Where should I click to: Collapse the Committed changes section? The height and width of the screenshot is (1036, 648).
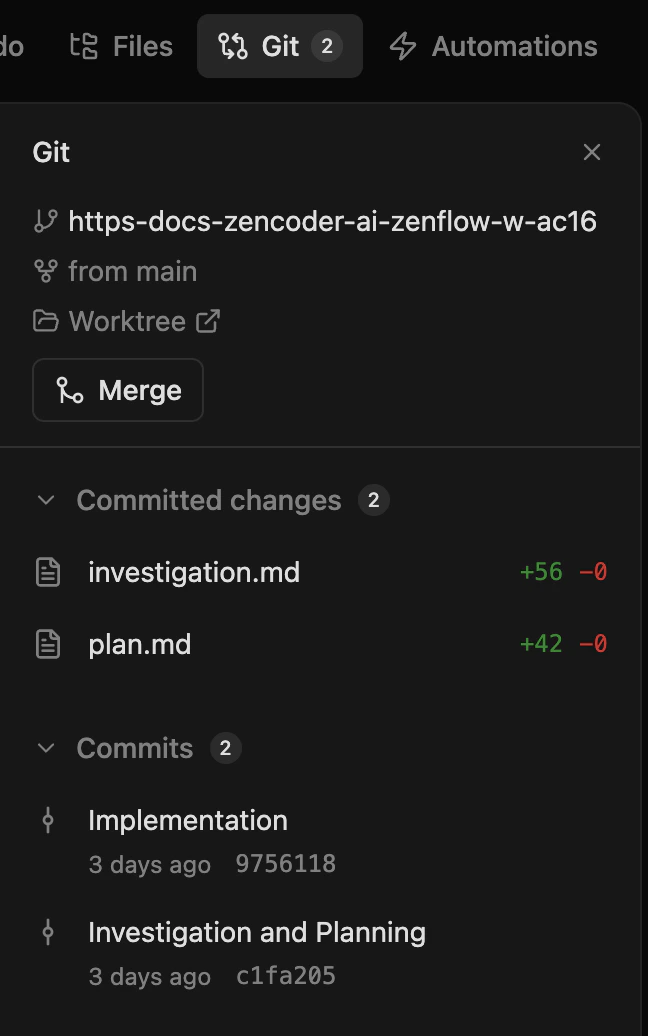click(x=46, y=500)
